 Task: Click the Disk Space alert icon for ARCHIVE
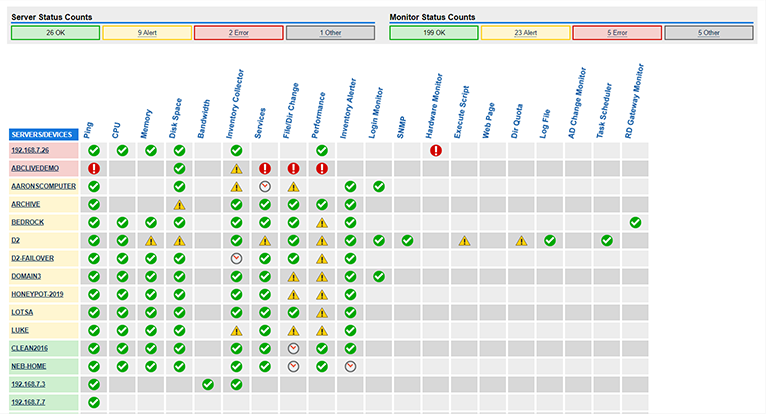coord(179,205)
